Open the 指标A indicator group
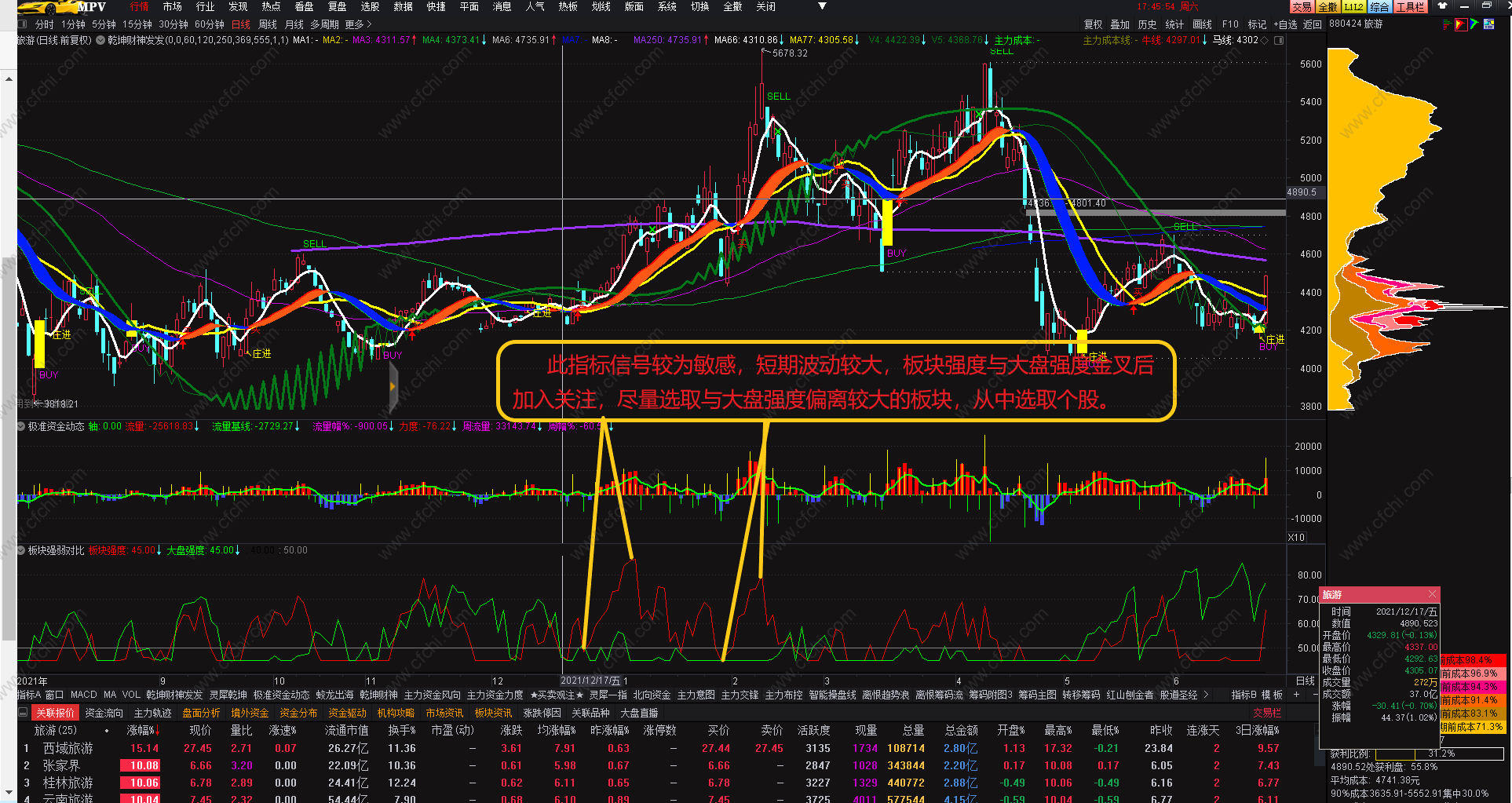1512x803 pixels. coord(29,695)
